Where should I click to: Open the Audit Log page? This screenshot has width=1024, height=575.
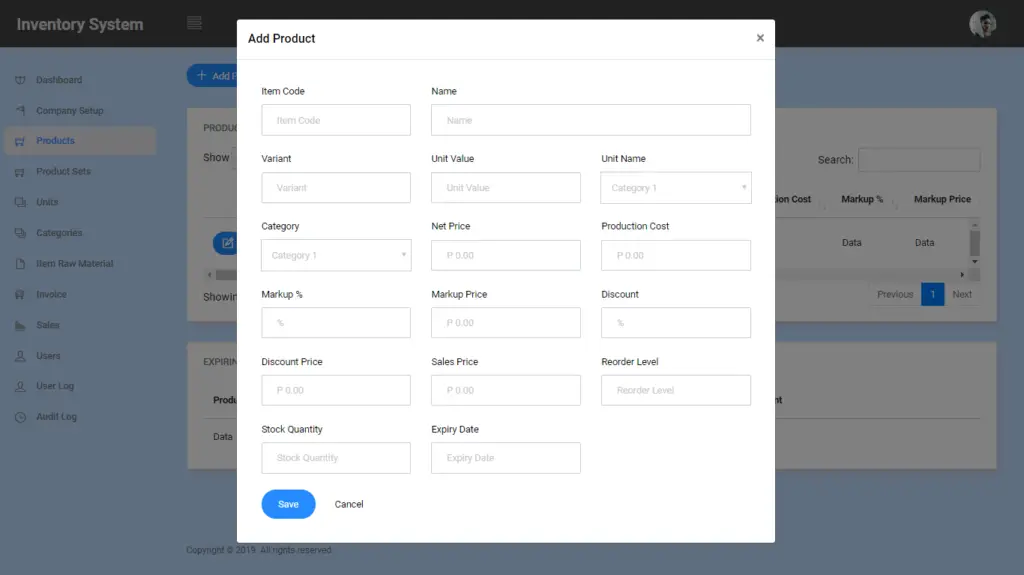tap(56, 416)
